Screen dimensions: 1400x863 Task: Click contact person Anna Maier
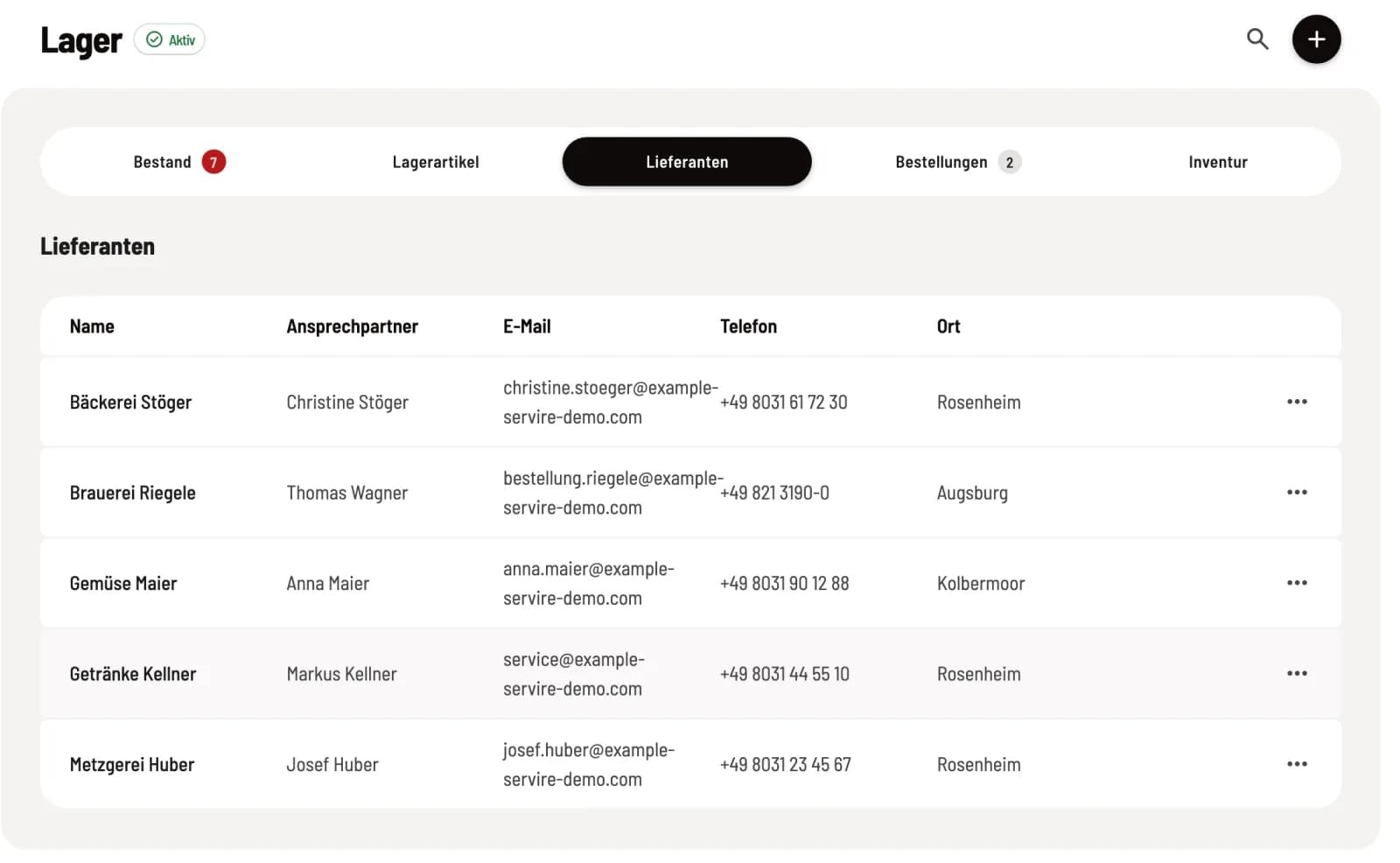pyautogui.click(x=328, y=584)
